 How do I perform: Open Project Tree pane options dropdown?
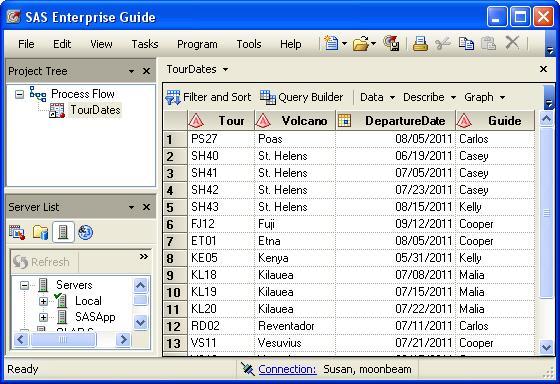coord(131,71)
